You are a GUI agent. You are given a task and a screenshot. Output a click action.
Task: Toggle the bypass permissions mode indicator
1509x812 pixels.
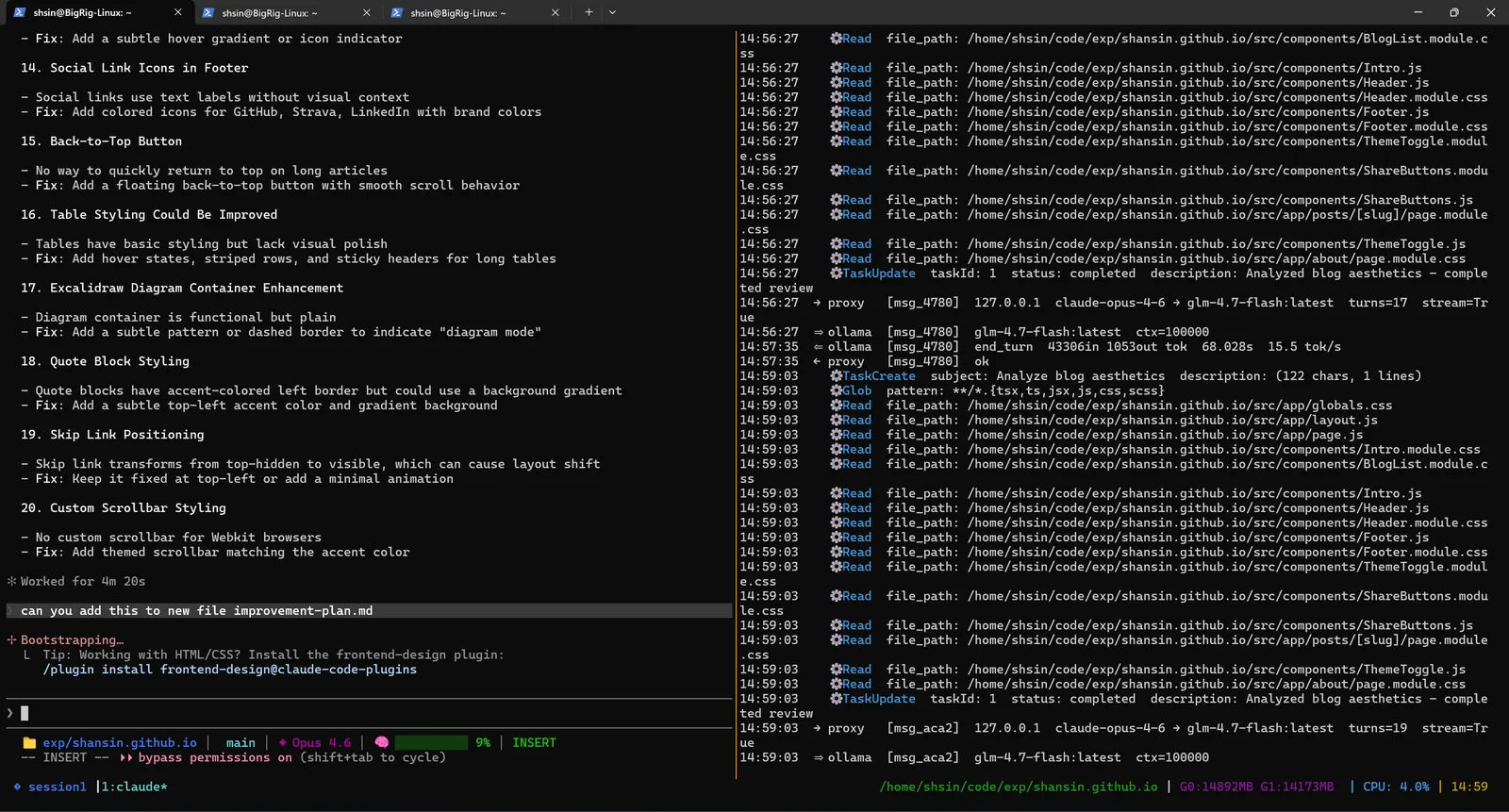(215, 757)
